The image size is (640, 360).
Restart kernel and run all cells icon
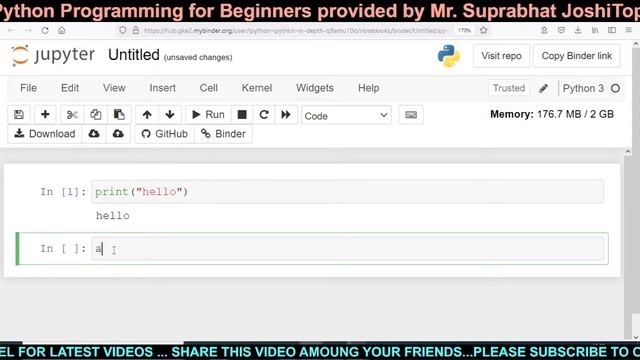286,115
